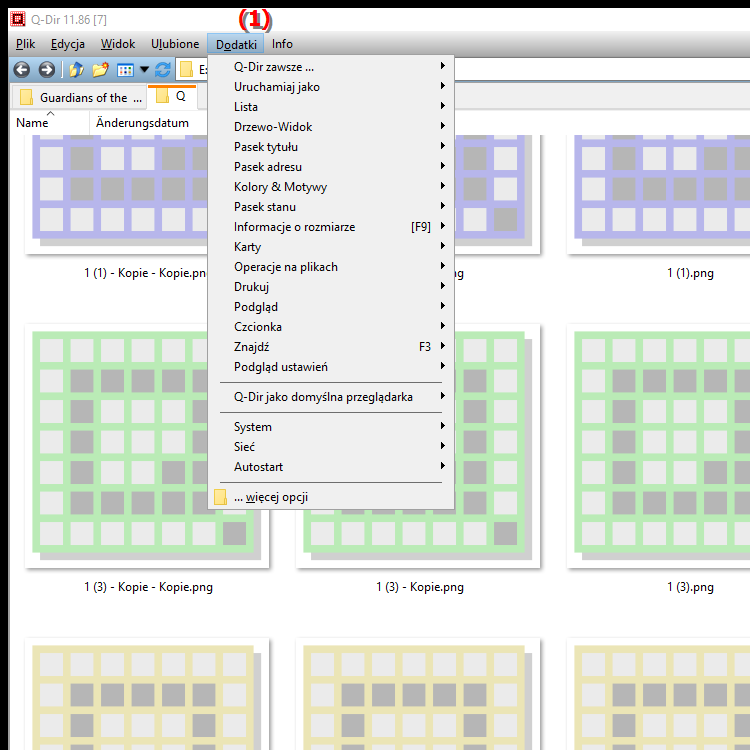
Task: Open the Ulubione menu
Action: 175,44
